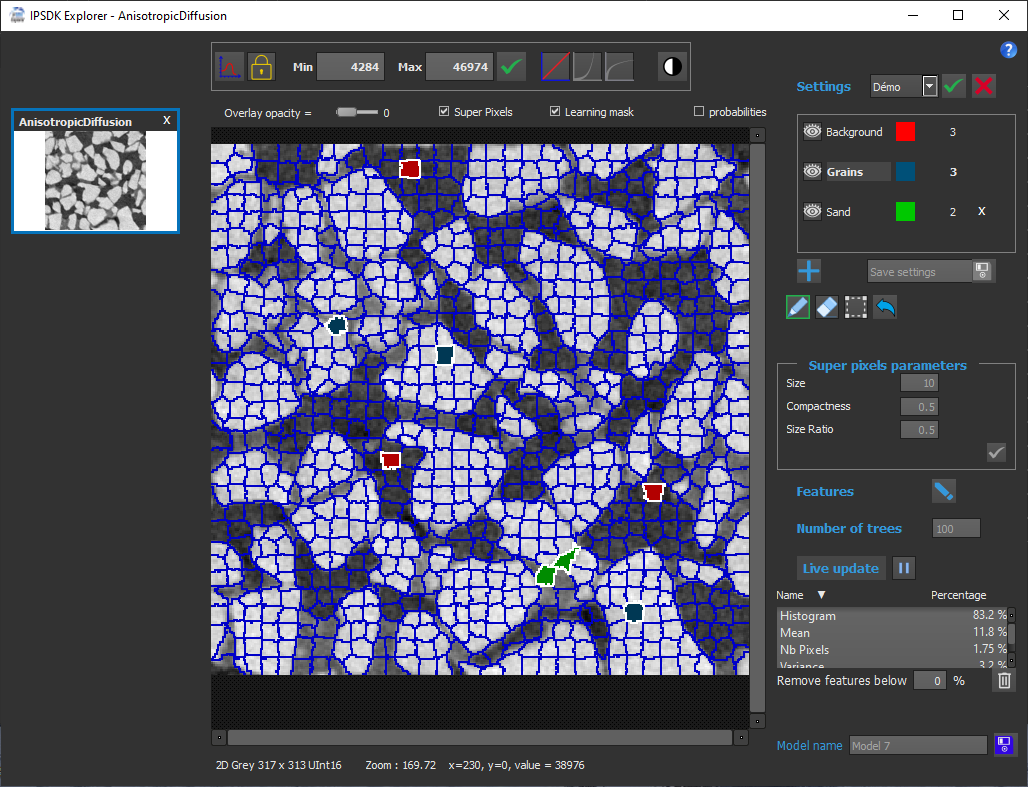
Task: Open the Features edit pencil icon
Action: point(944,491)
